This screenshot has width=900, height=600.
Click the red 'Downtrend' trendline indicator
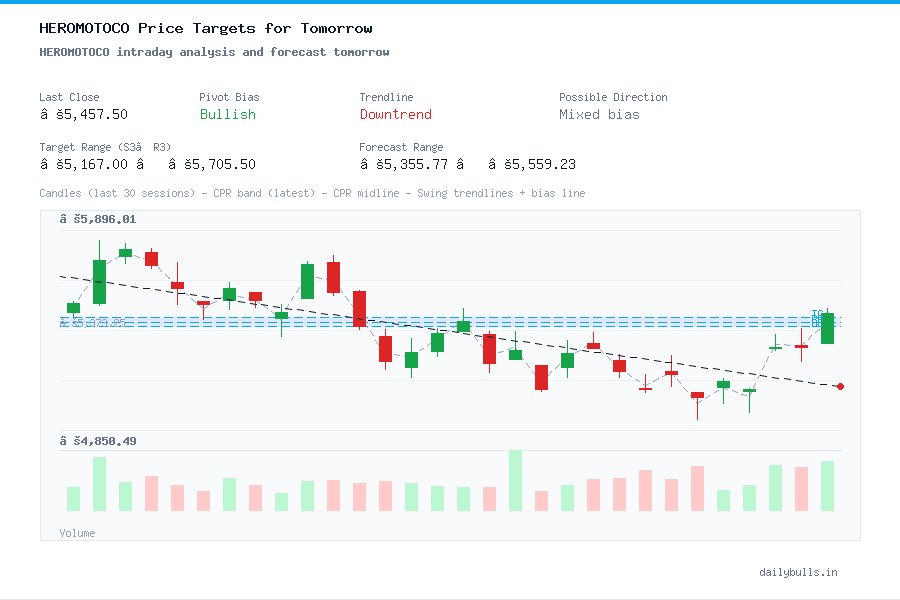[395, 115]
